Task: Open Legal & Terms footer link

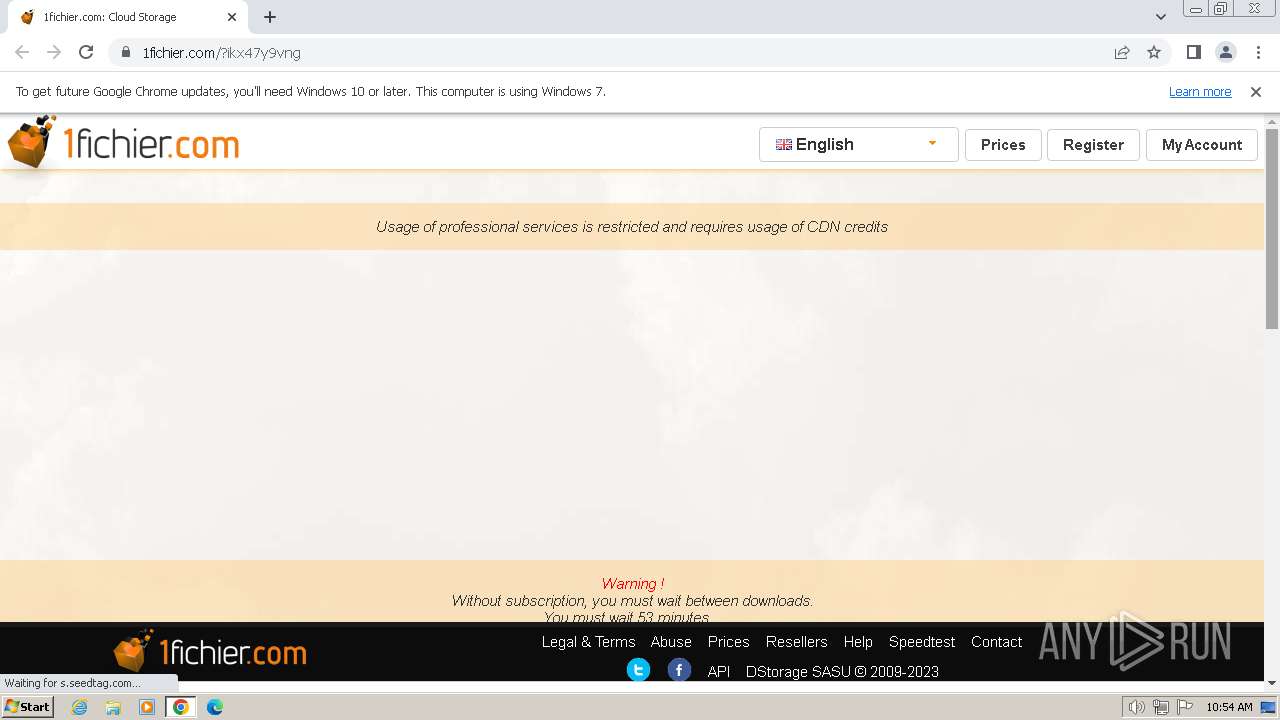Action: click(x=588, y=642)
